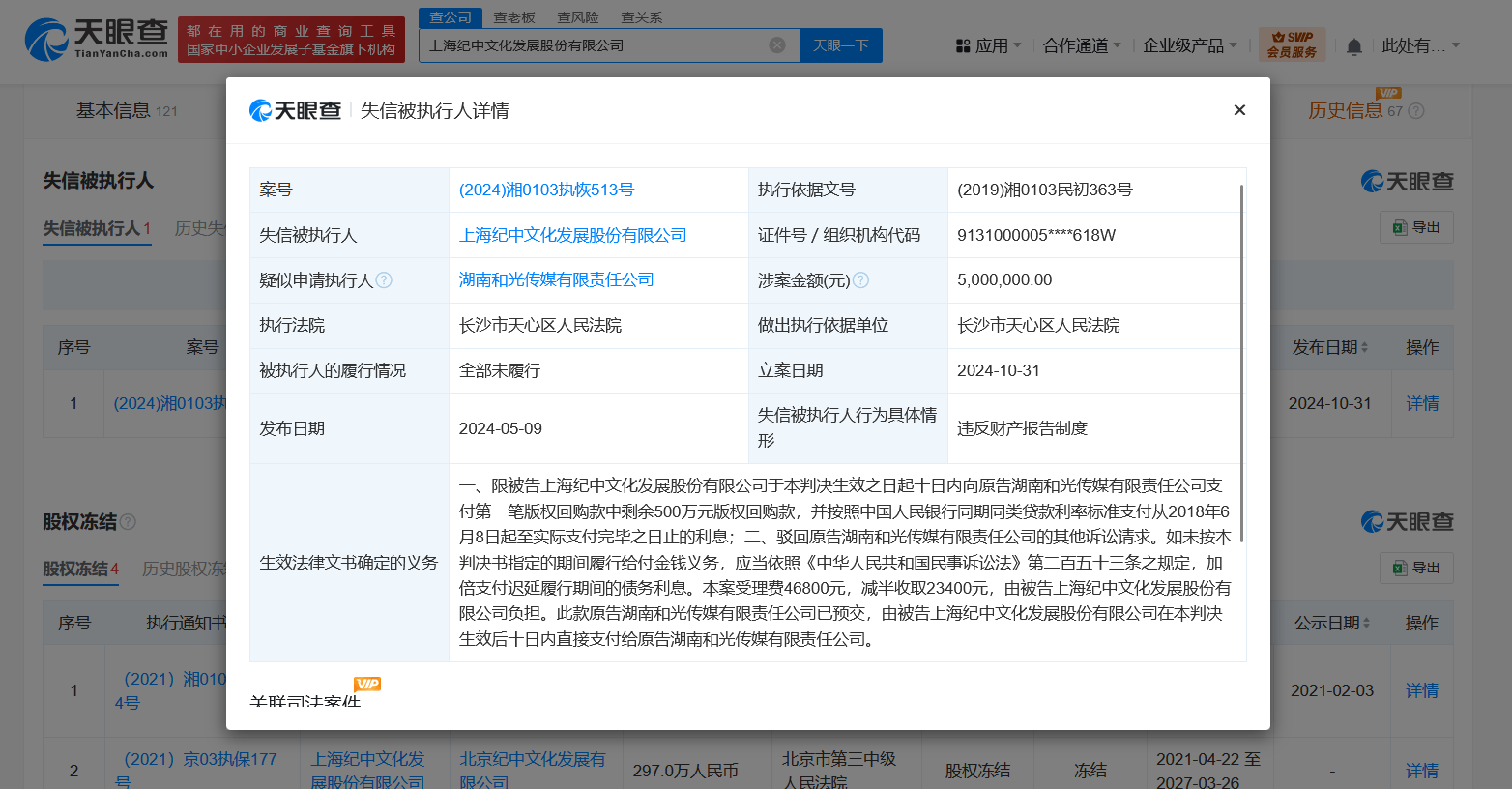Click the (2019)湘0103民初363号 document number
Viewport: 1512px width, 789px height.
click(1045, 190)
